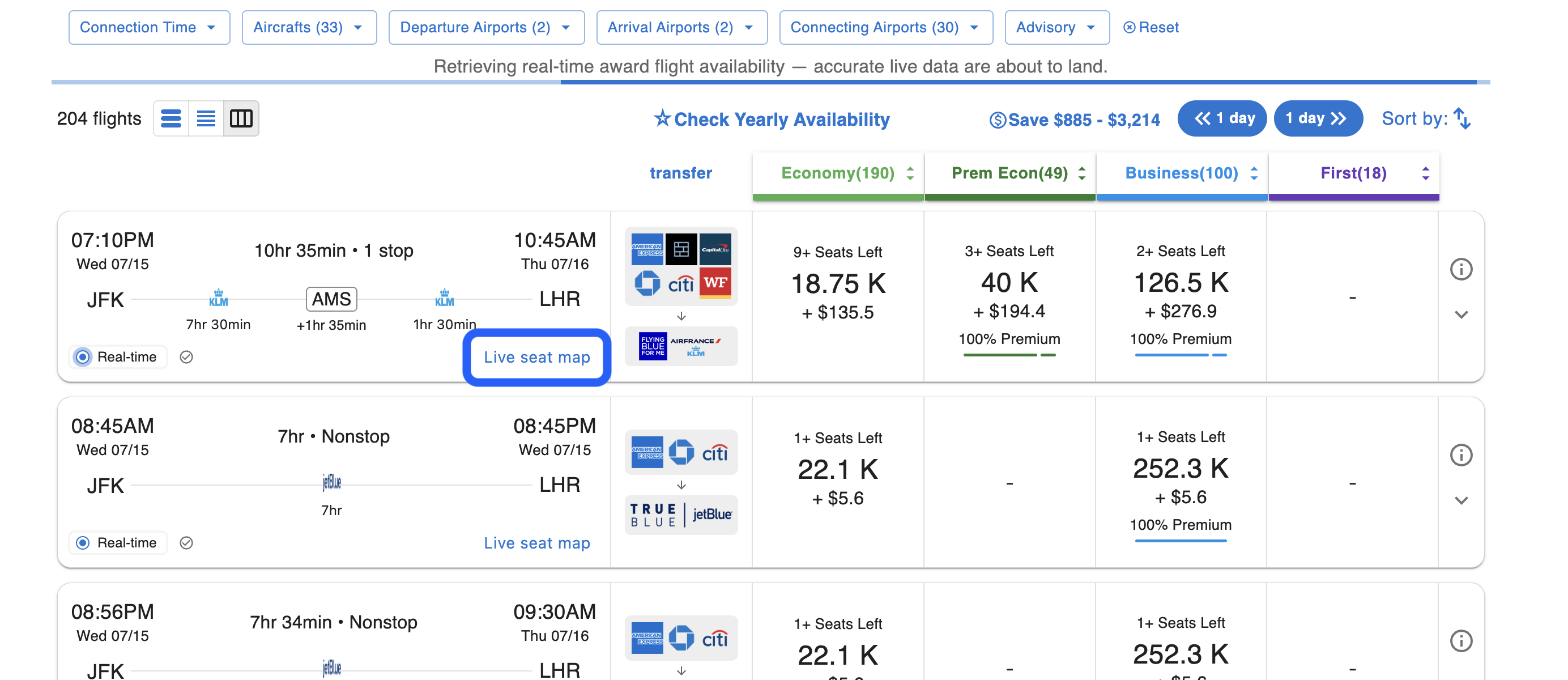This screenshot has width=1568, height=680.
Task: Click Citi logo on 08:56PM flight
Action: tap(715, 639)
